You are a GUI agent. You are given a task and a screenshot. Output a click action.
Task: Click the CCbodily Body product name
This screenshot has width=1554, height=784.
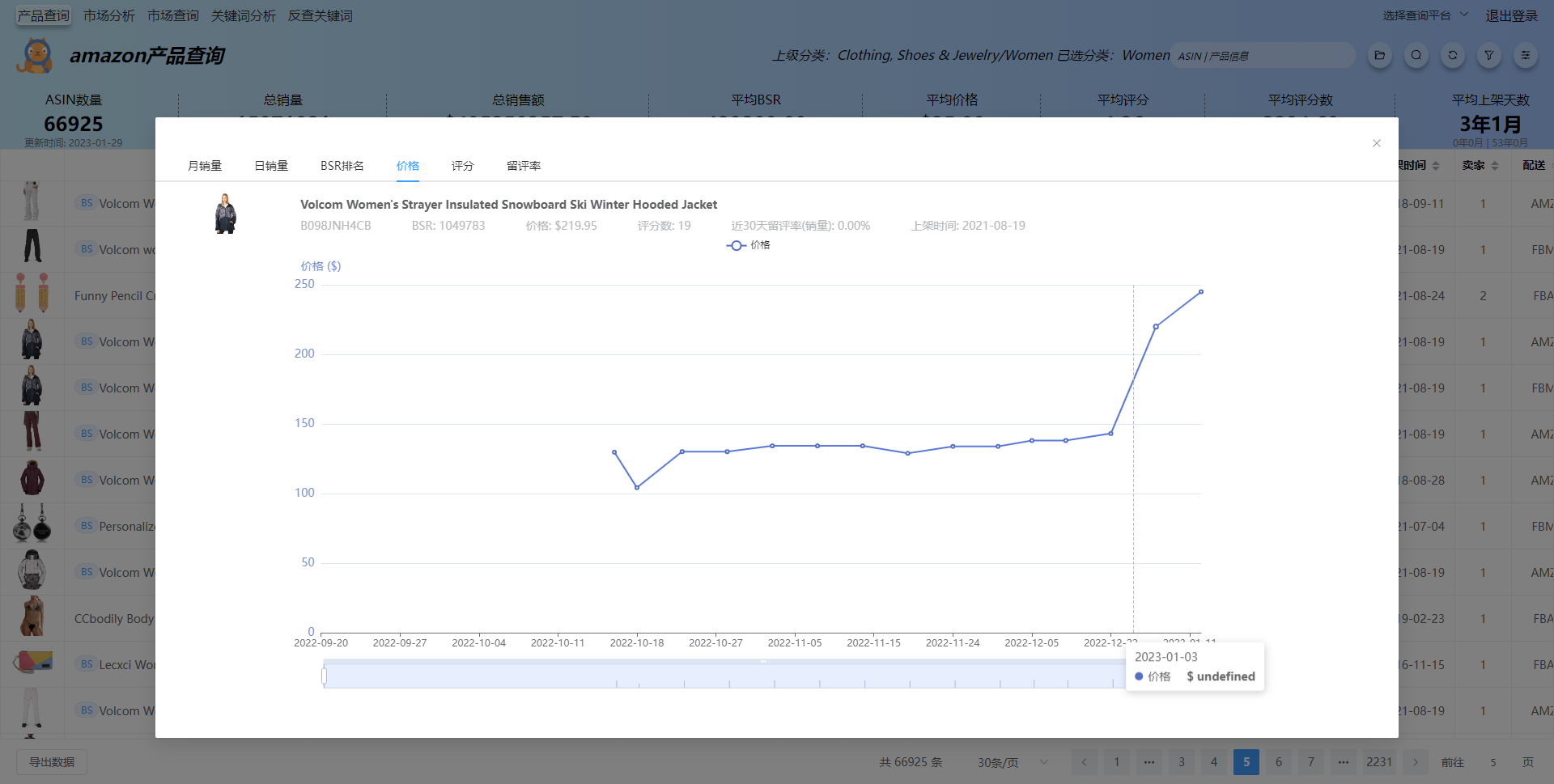point(114,619)
